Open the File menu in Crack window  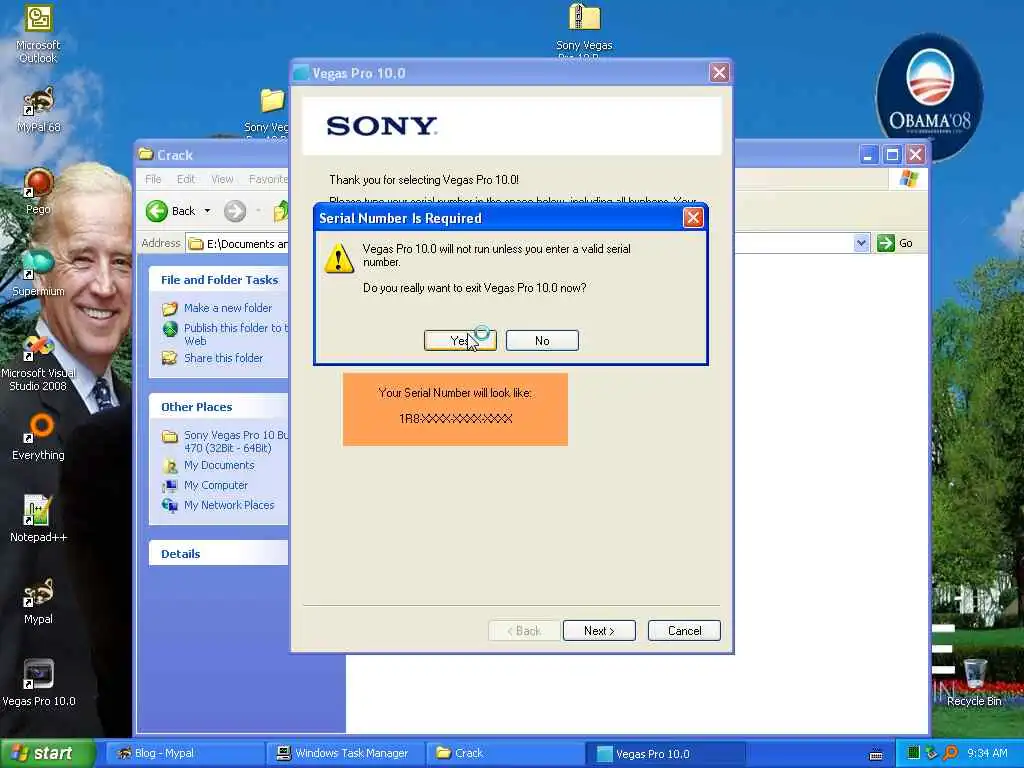click(x=153, y=179)
